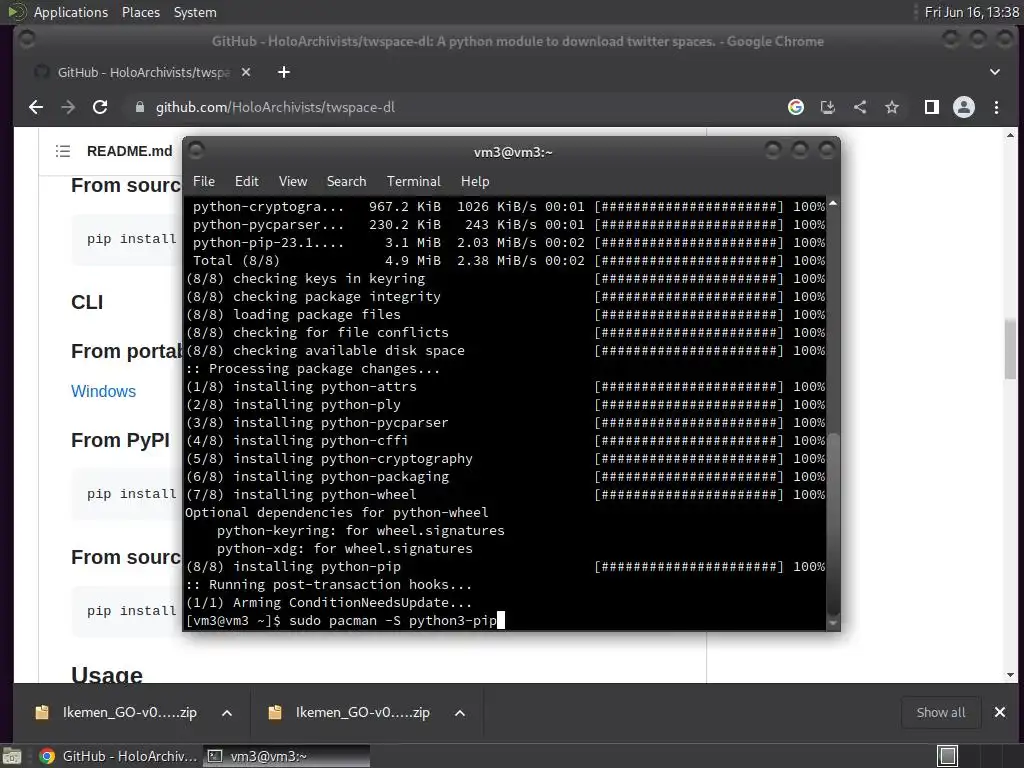Open the terminal View menu
1024x768 pixels.
pyautogui.click(x=293, y=181)
